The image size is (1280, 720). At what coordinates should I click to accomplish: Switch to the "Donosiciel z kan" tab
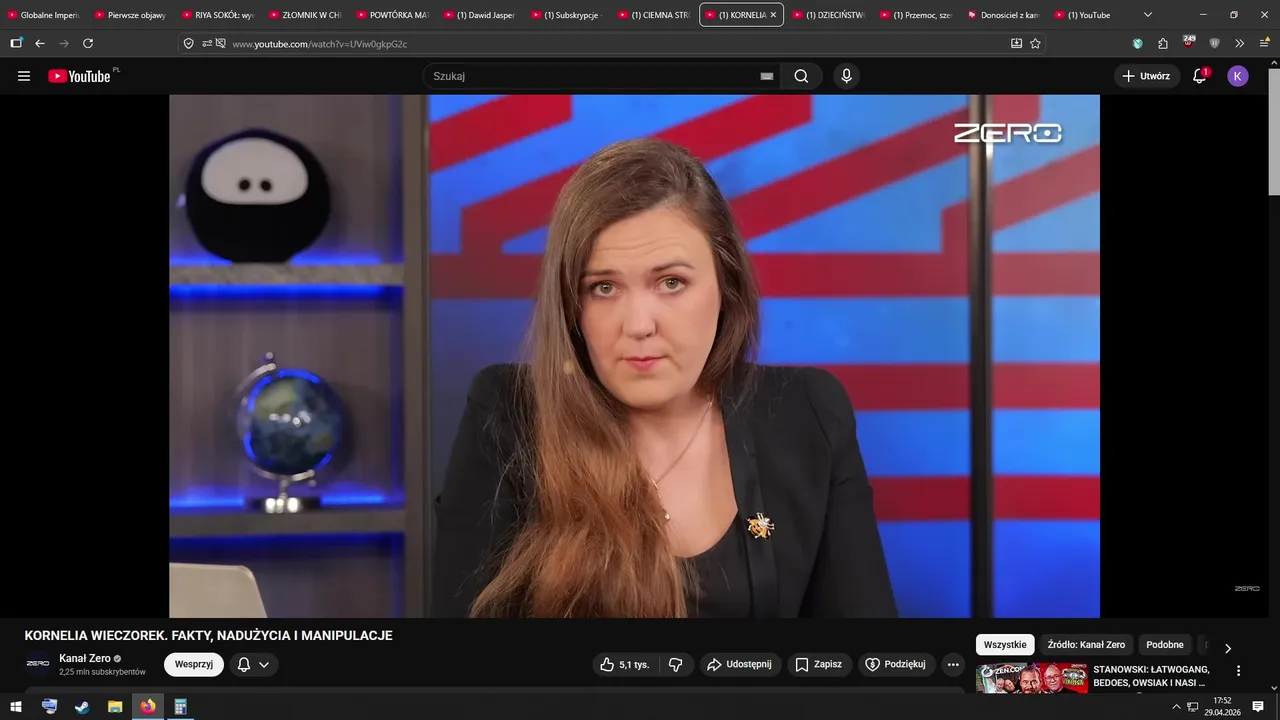[1002, 15]
